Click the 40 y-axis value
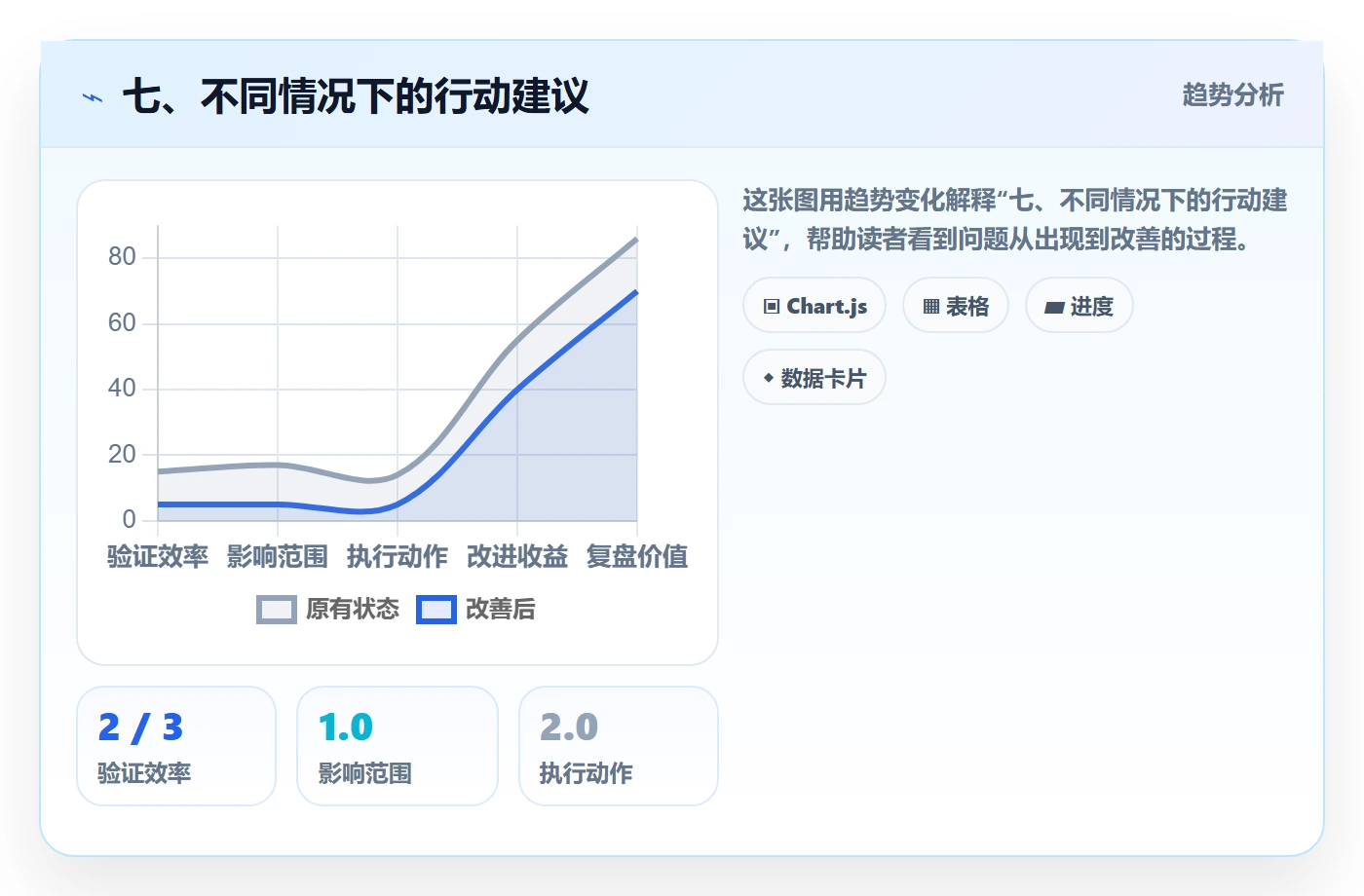Screen dimensions: 1364x896 pyautogui.click(x=122, y=389)
